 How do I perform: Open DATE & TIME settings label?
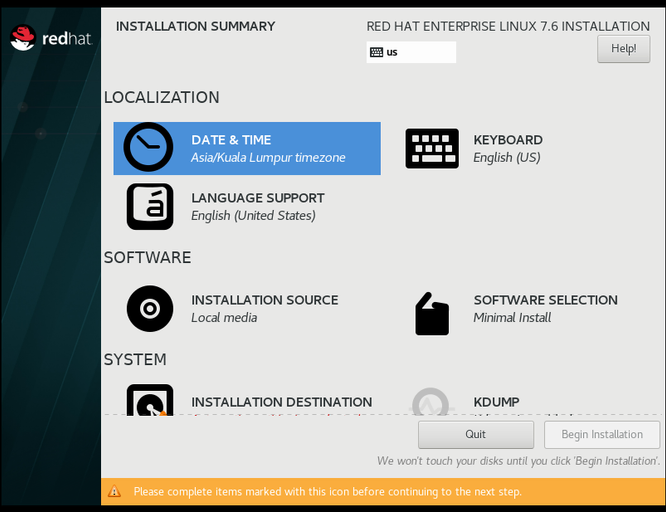(x=231, y=140)
